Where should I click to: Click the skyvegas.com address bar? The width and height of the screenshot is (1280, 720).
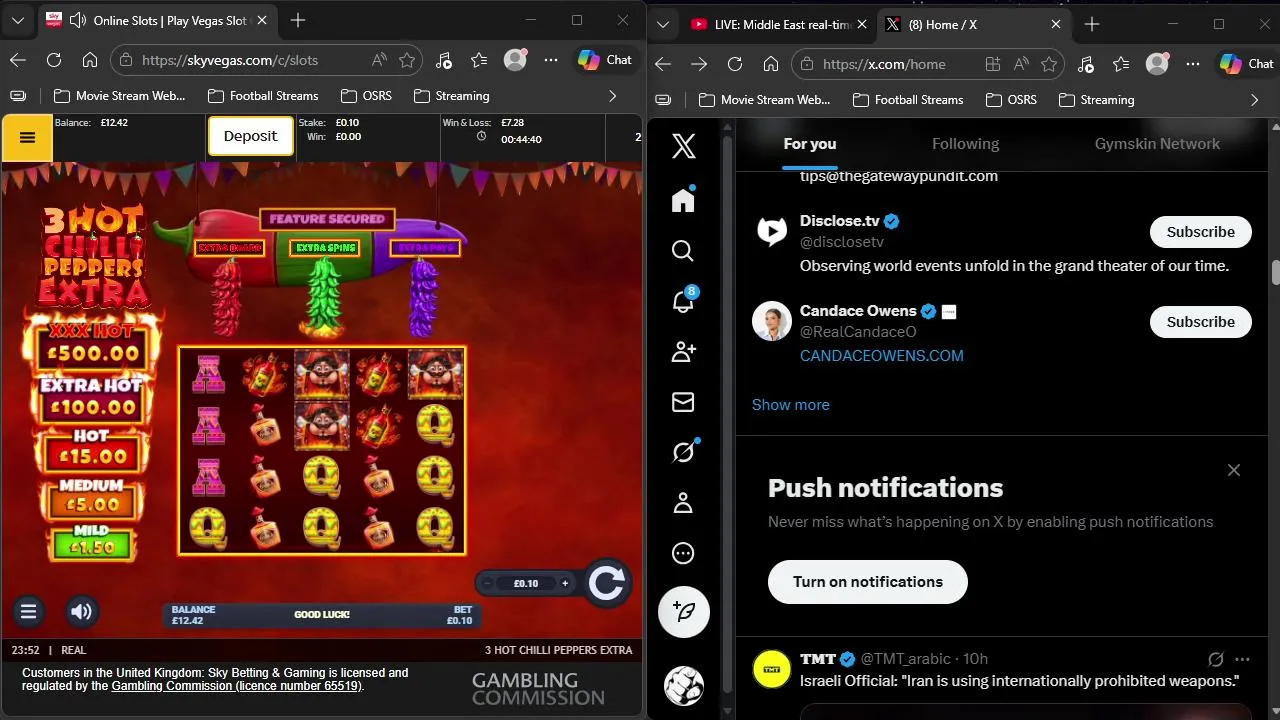click(265, 60)
